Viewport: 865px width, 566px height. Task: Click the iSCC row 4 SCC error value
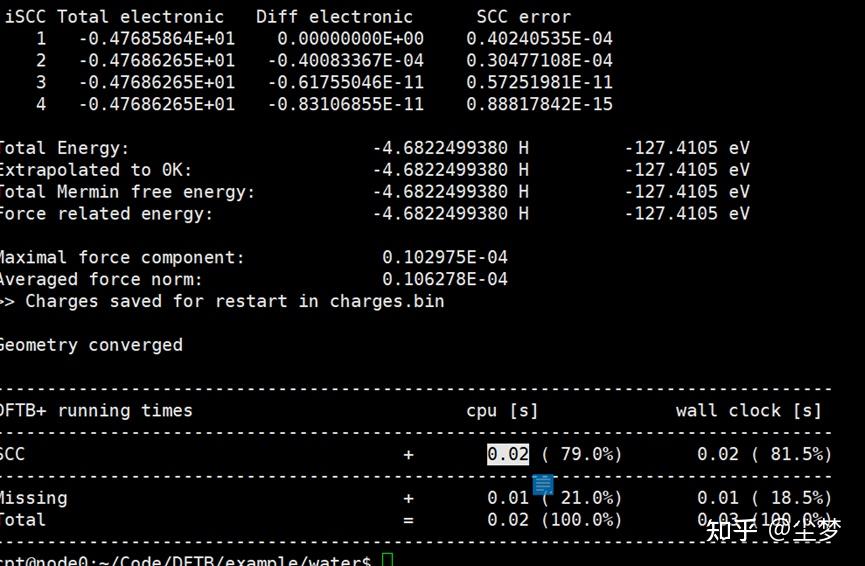coord(540,104)
